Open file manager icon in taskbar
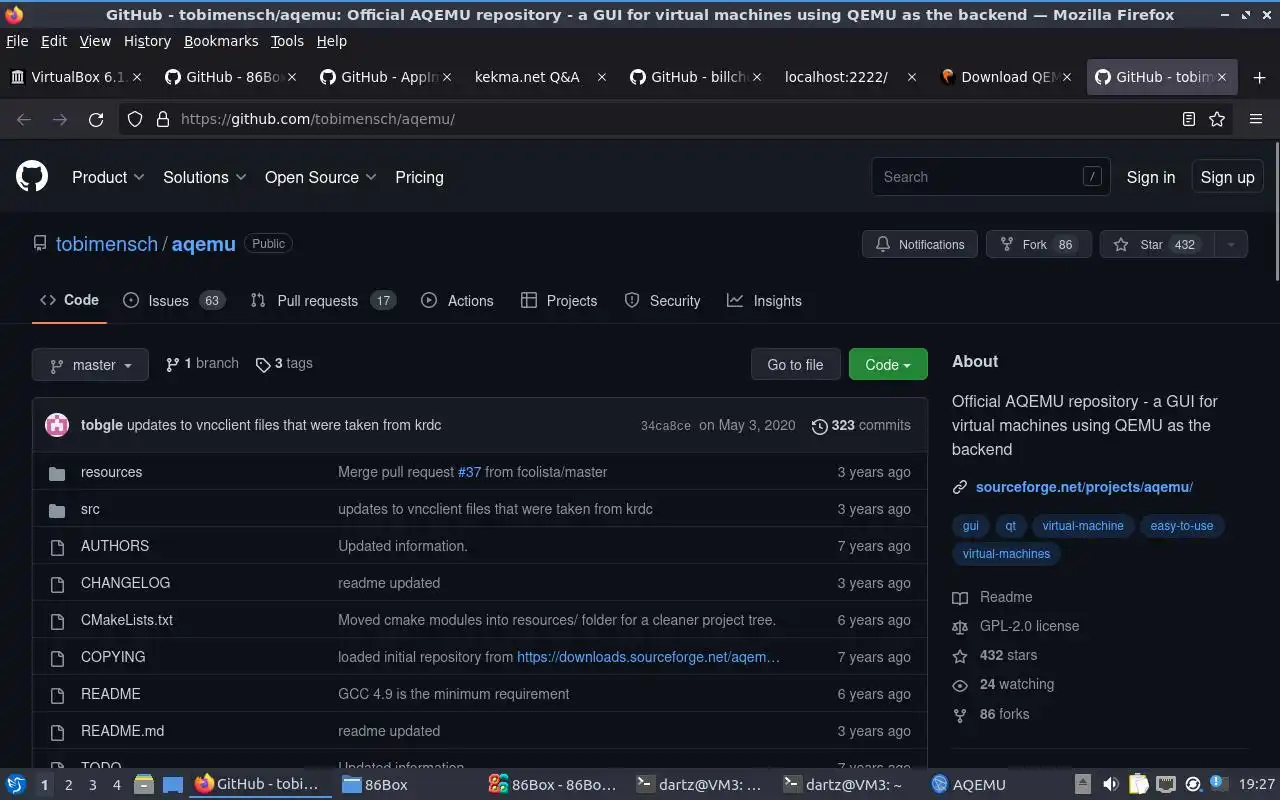This screenshot has height=800, width=1280. [x=143, y=784]
